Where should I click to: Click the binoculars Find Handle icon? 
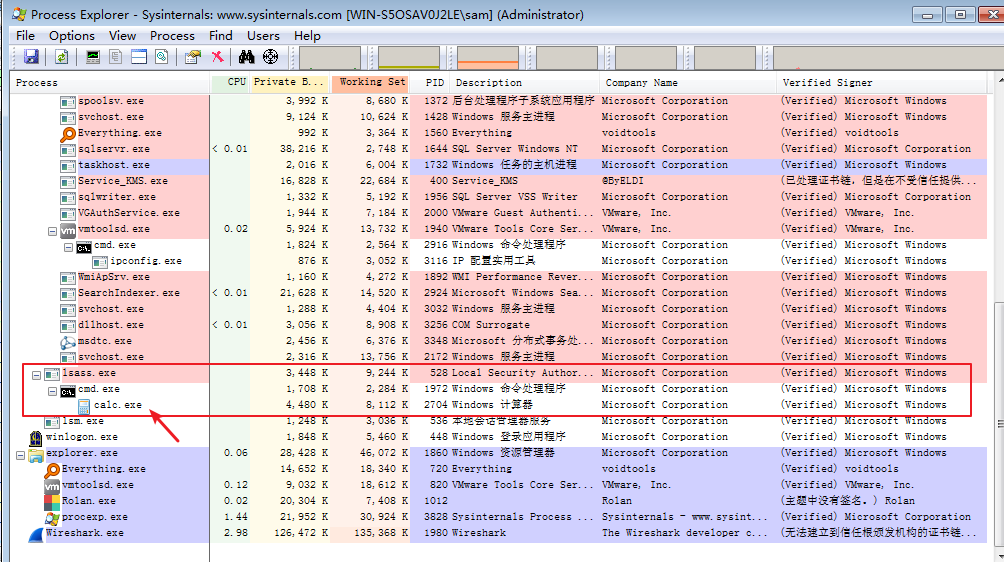point(247,57)
